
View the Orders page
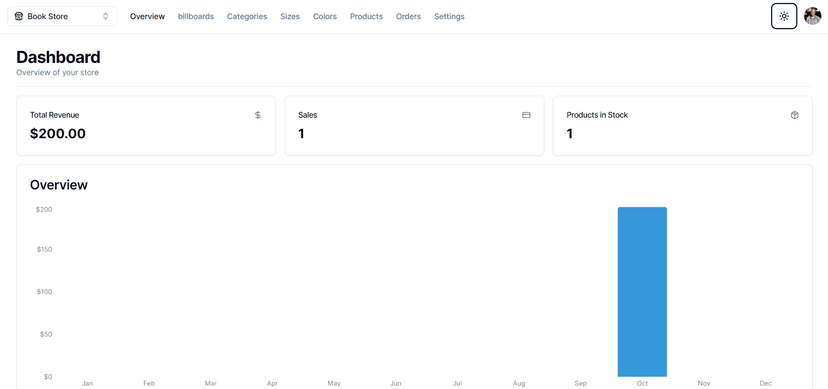tap(409, 16)
